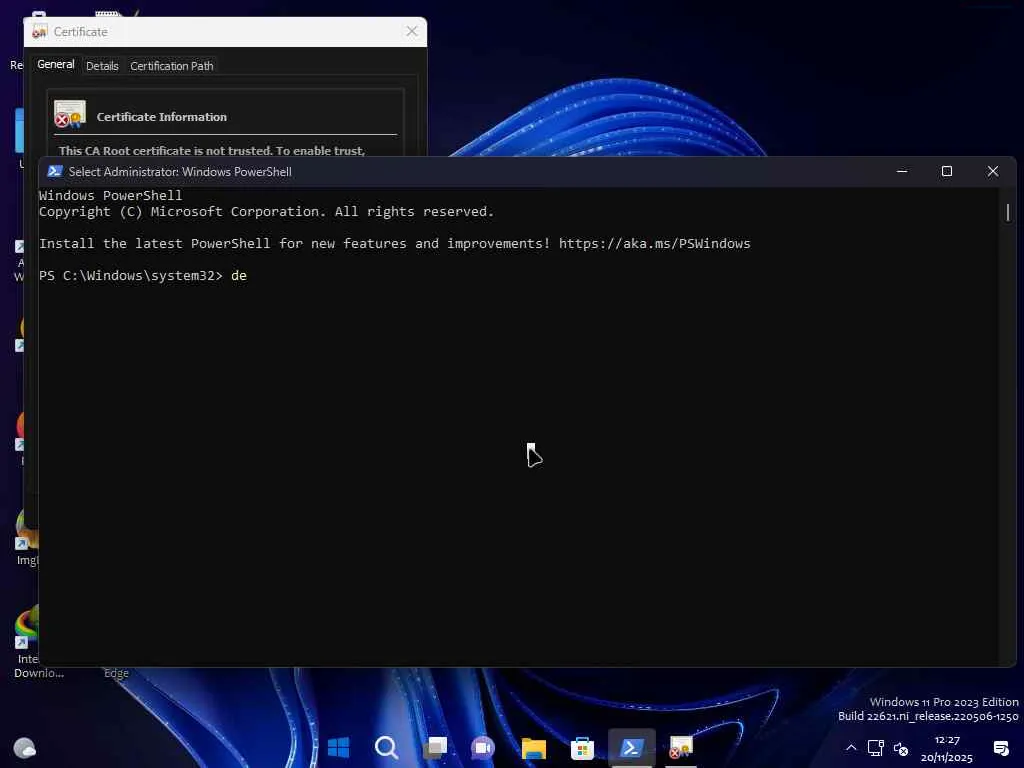
Task: Click the https://aka.ms/PSWindows URL text
Action: (x=654, y=244)
